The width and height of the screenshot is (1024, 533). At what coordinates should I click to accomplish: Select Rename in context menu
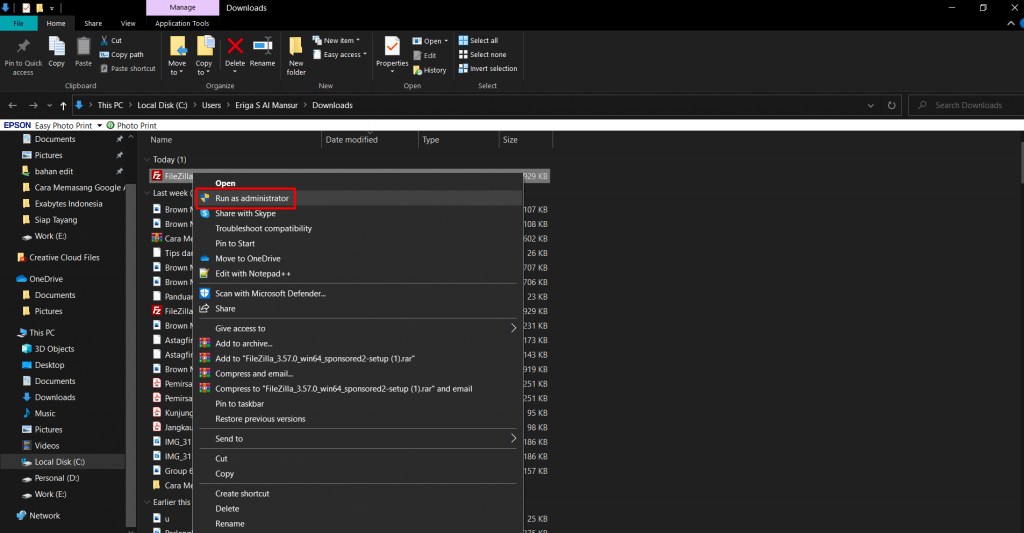point(359,524)
